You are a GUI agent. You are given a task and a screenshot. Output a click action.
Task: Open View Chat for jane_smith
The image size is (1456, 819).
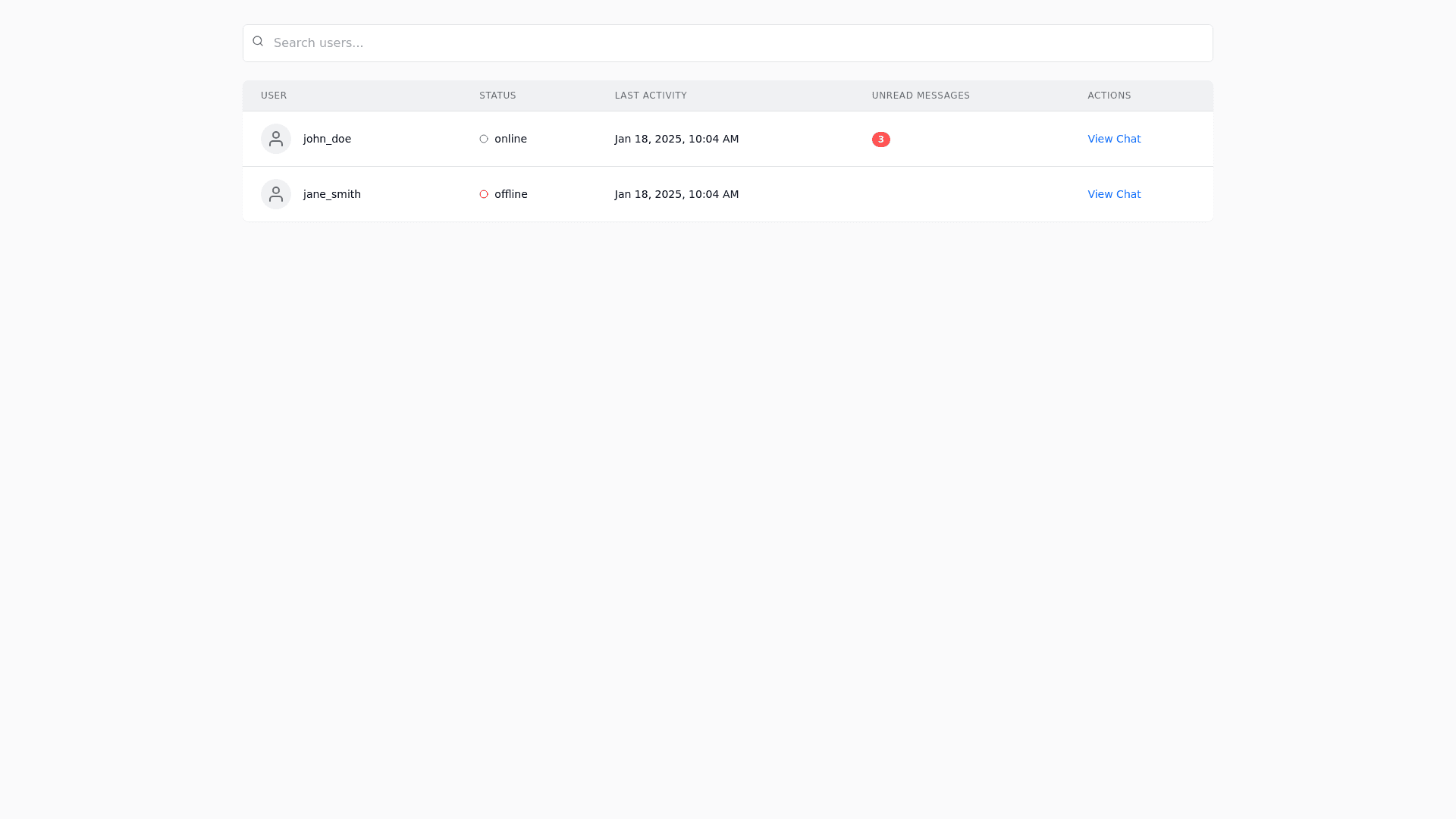tap(1113, 194)
